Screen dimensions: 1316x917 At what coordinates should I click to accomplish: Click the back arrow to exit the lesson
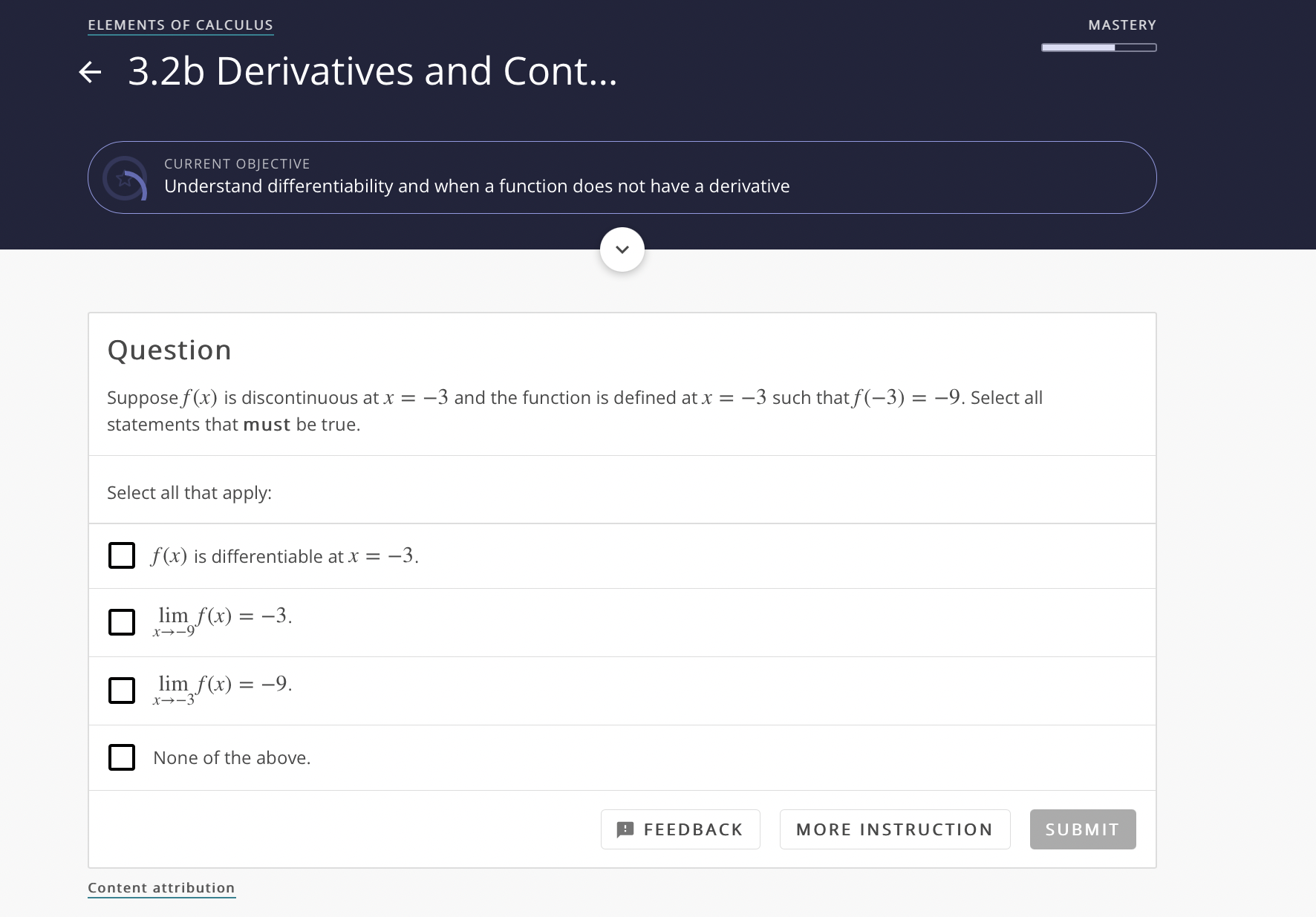(x=90, y=72)
